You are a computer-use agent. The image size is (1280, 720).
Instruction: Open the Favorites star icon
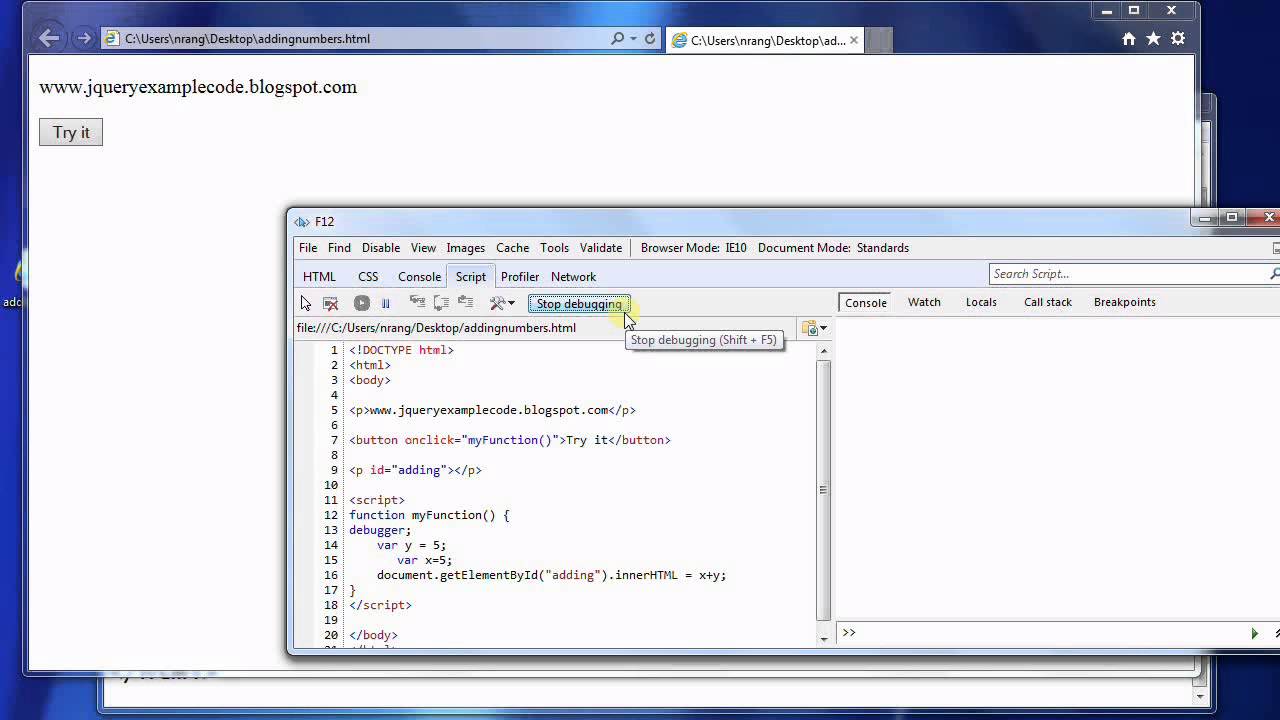1153,39
